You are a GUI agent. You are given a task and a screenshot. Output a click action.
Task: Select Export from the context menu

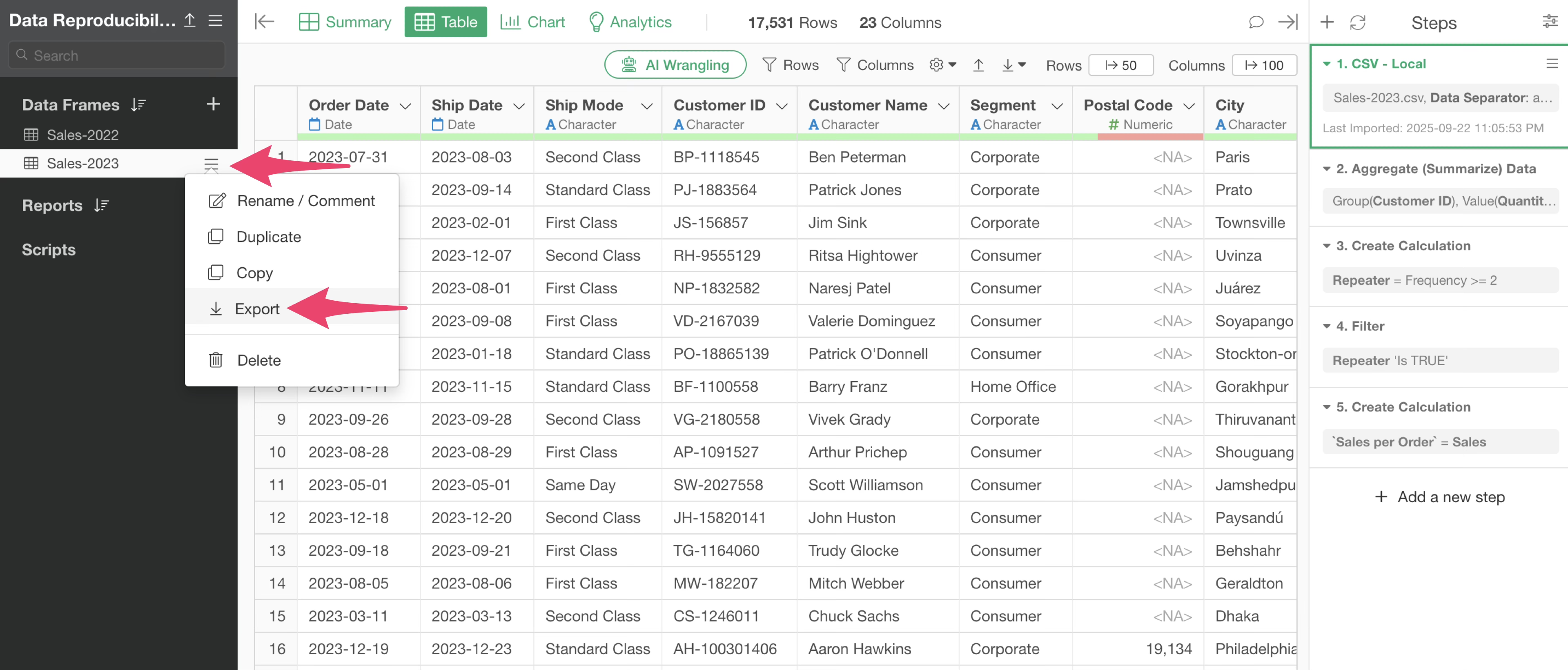257,309
